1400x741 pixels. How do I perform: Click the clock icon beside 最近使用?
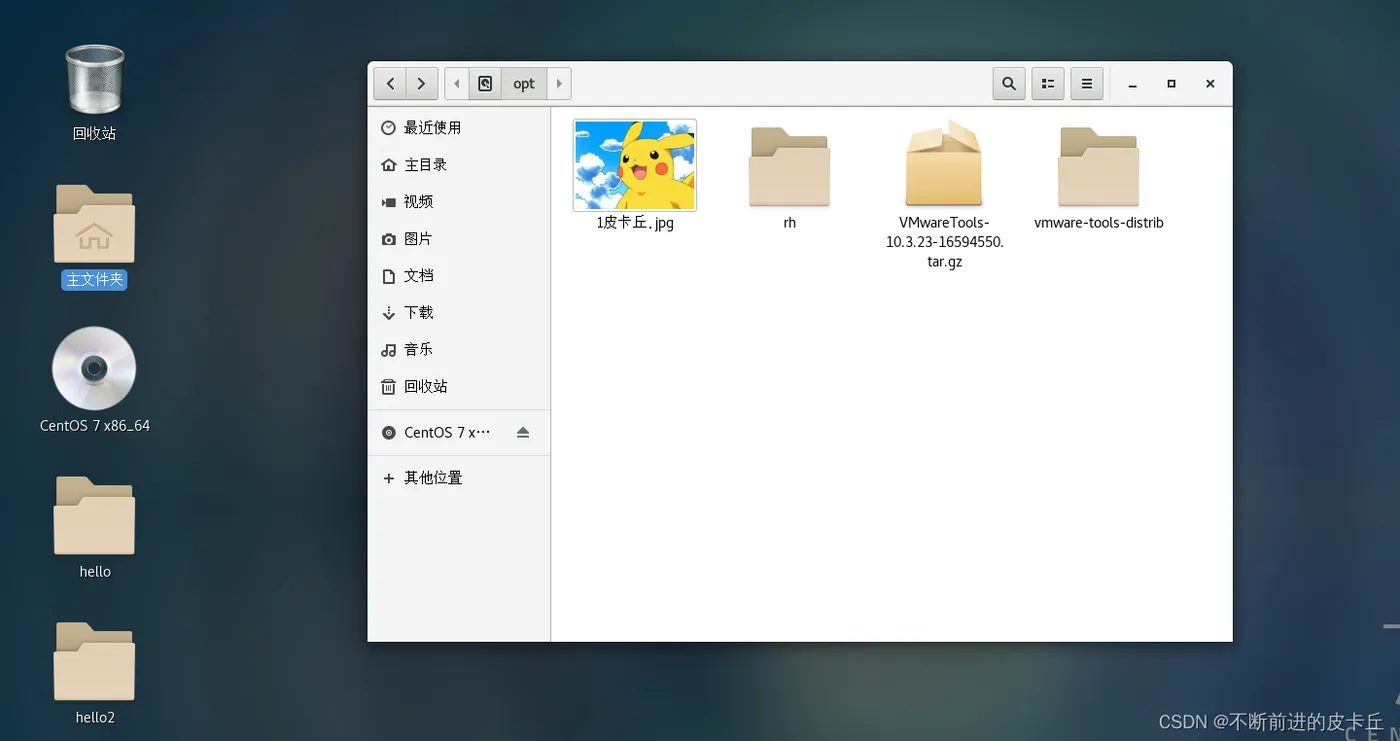click(x=389, y=128)
